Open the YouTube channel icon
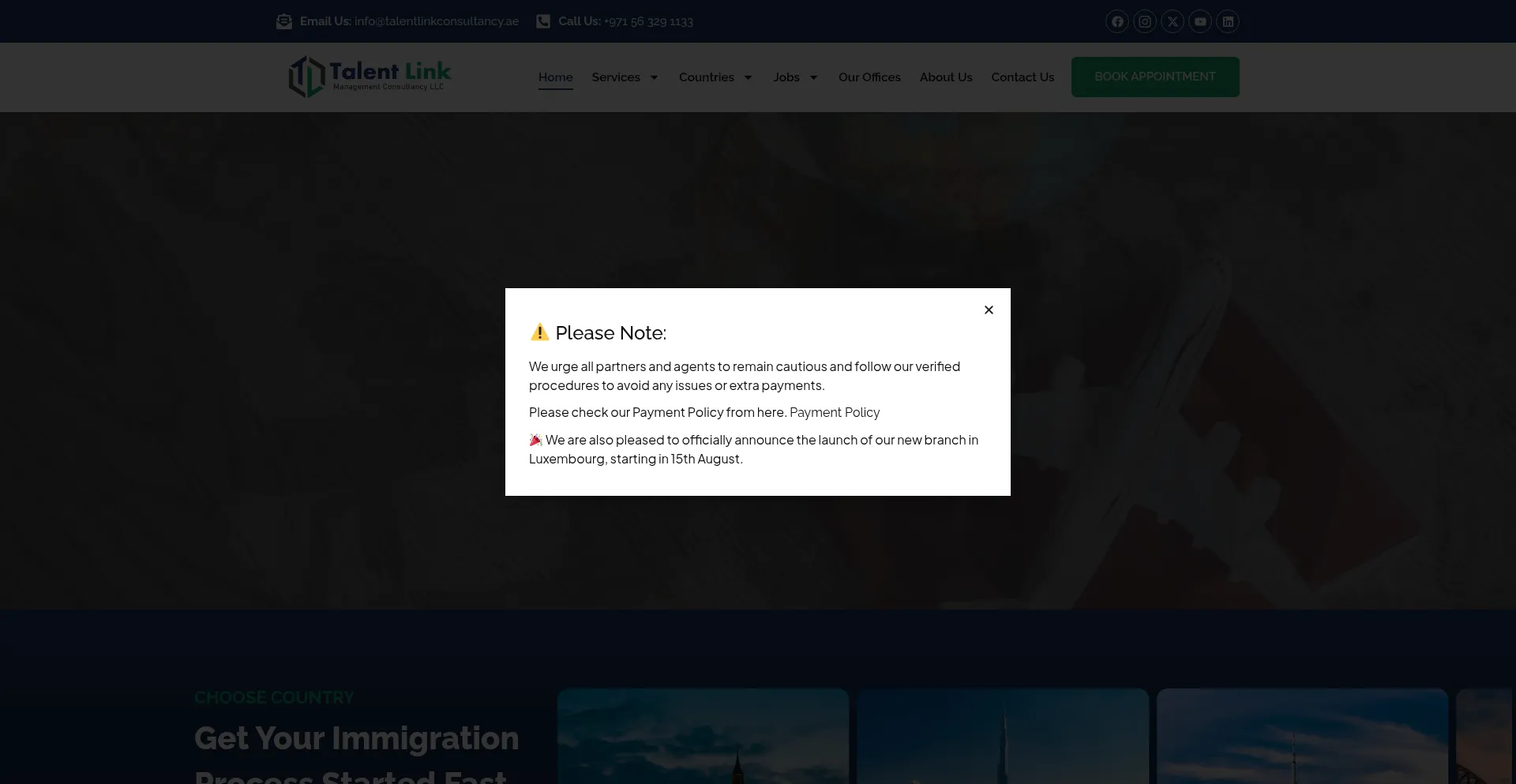This screenshot has height=784, width=1516. [x=1200, y=21]
